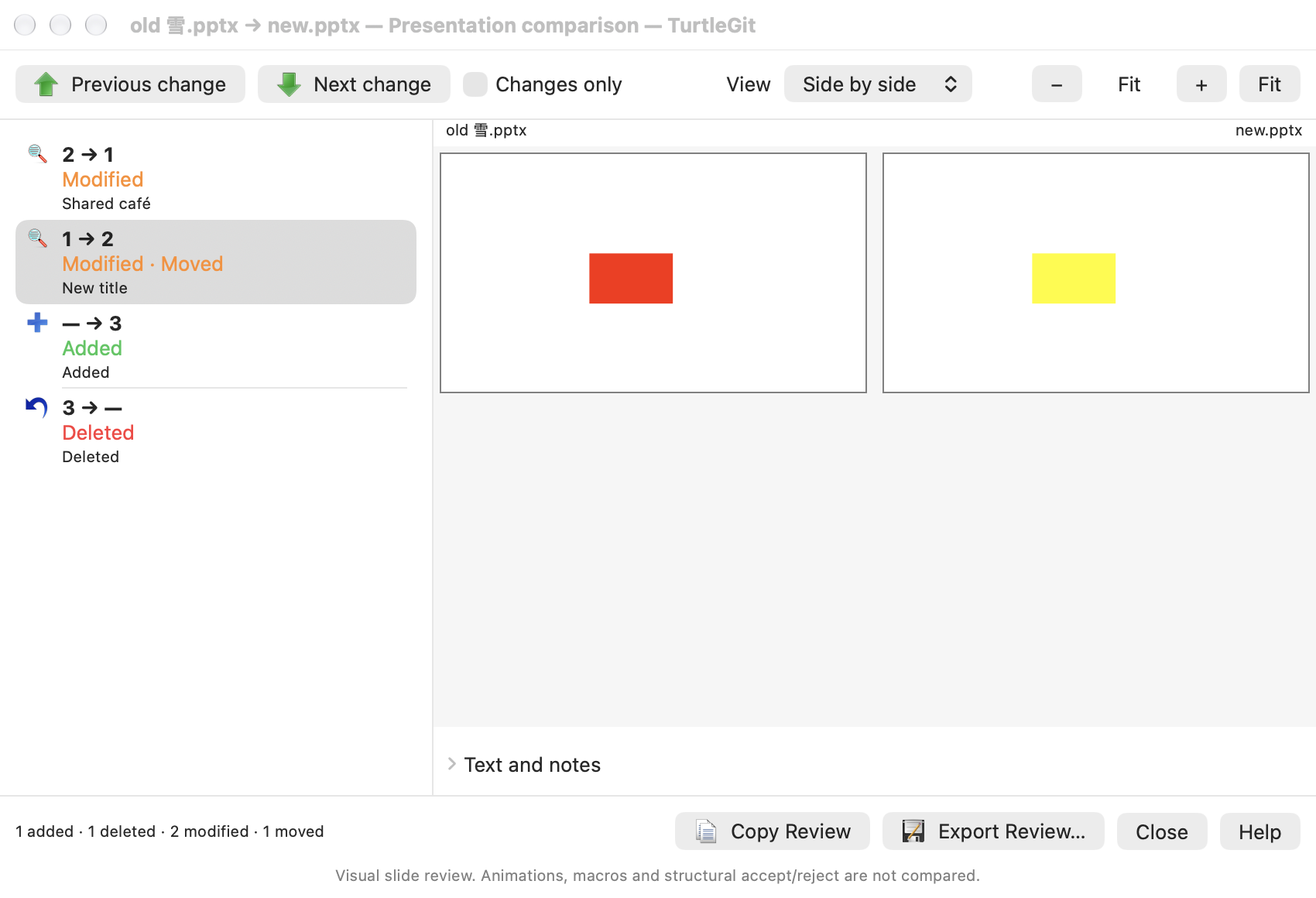Click the rightmost Fit button
Image resolution: width=1316 pixels, height=898 pixels.
point(1270,84)
